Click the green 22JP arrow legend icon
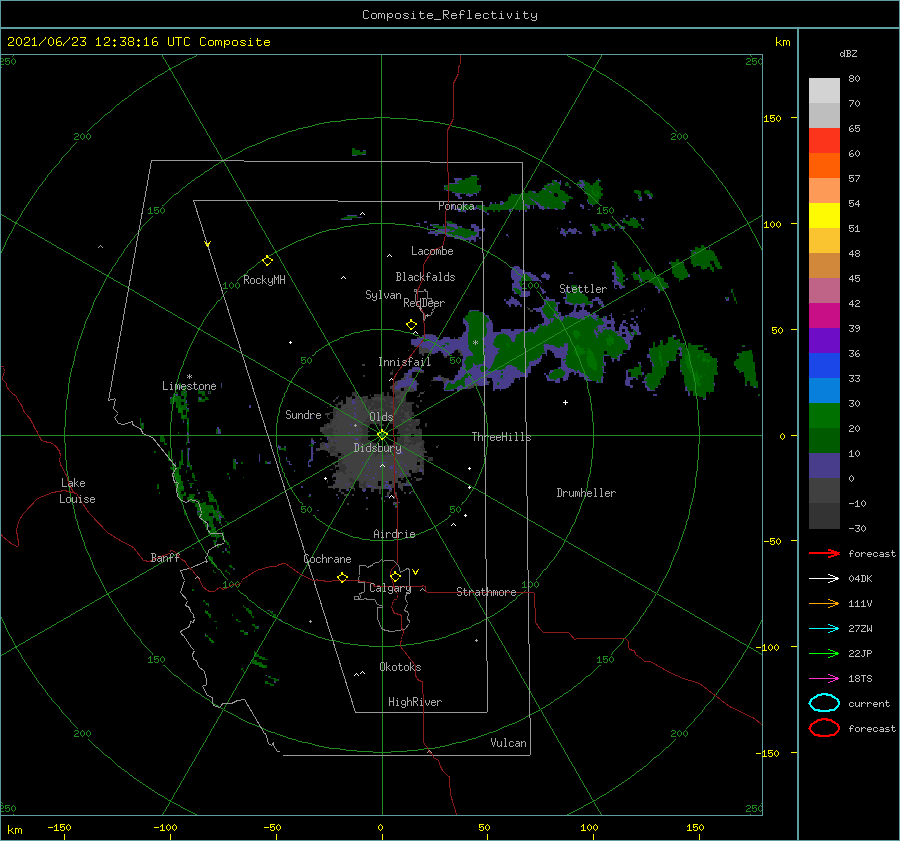 [824, 653]
